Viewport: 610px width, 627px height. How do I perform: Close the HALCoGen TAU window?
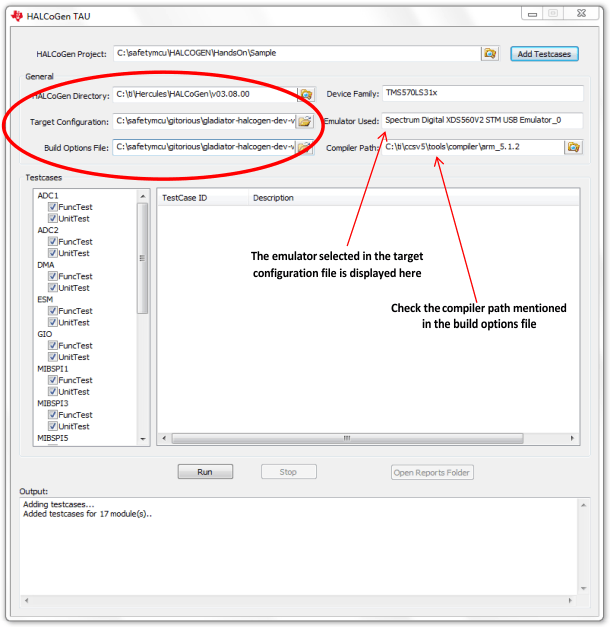[581, 14]
